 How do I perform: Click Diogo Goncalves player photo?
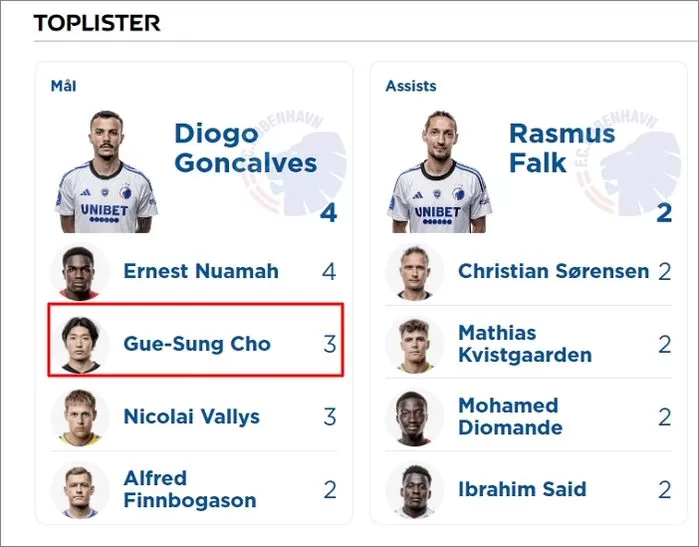coord(106,172)
